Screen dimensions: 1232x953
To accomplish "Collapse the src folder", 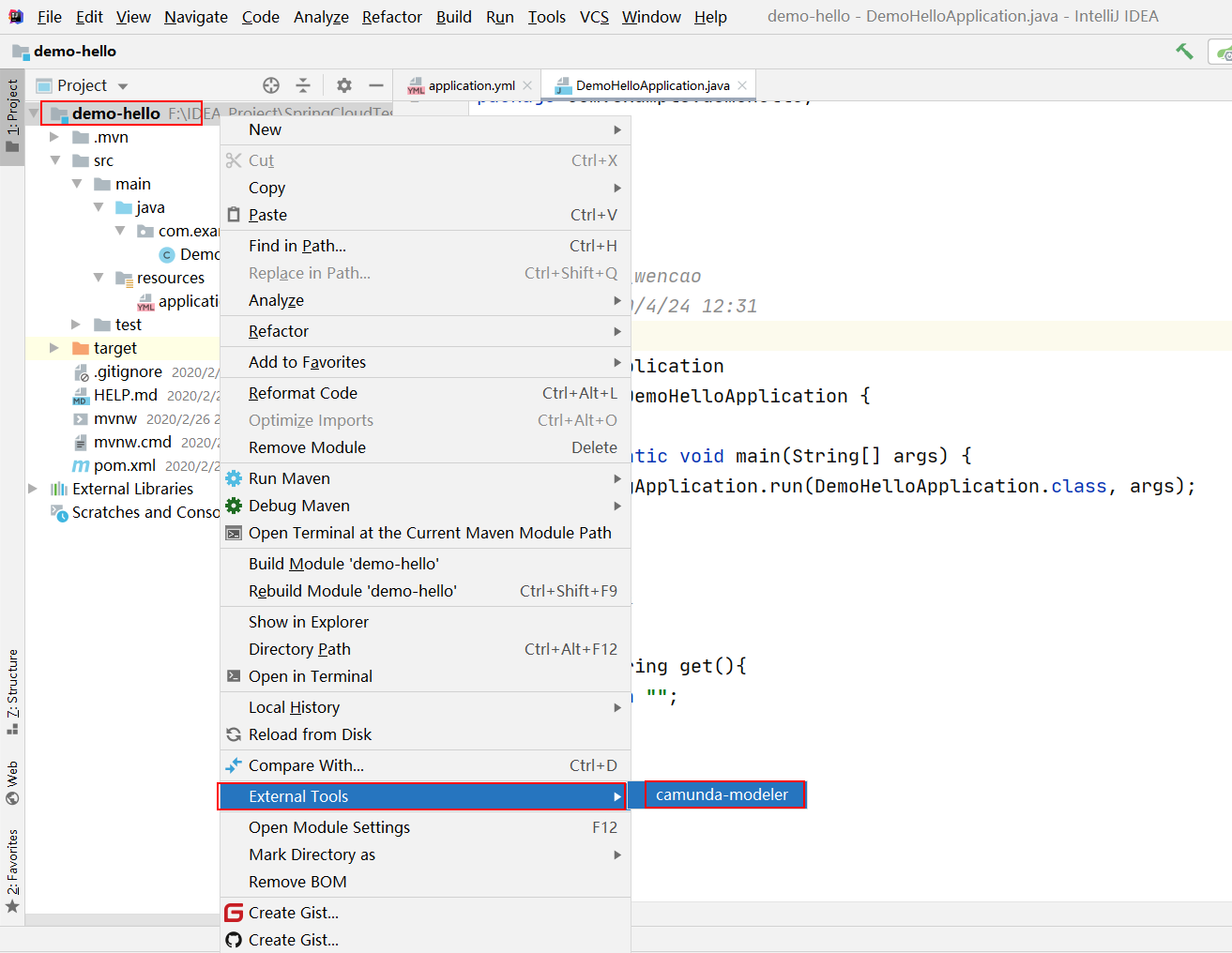I will click(x=54, y=160).
